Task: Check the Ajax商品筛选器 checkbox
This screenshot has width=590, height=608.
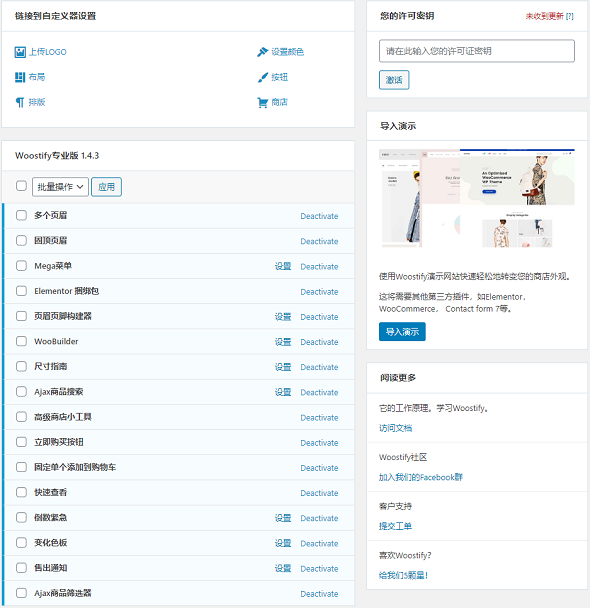Action: point(21,593)
